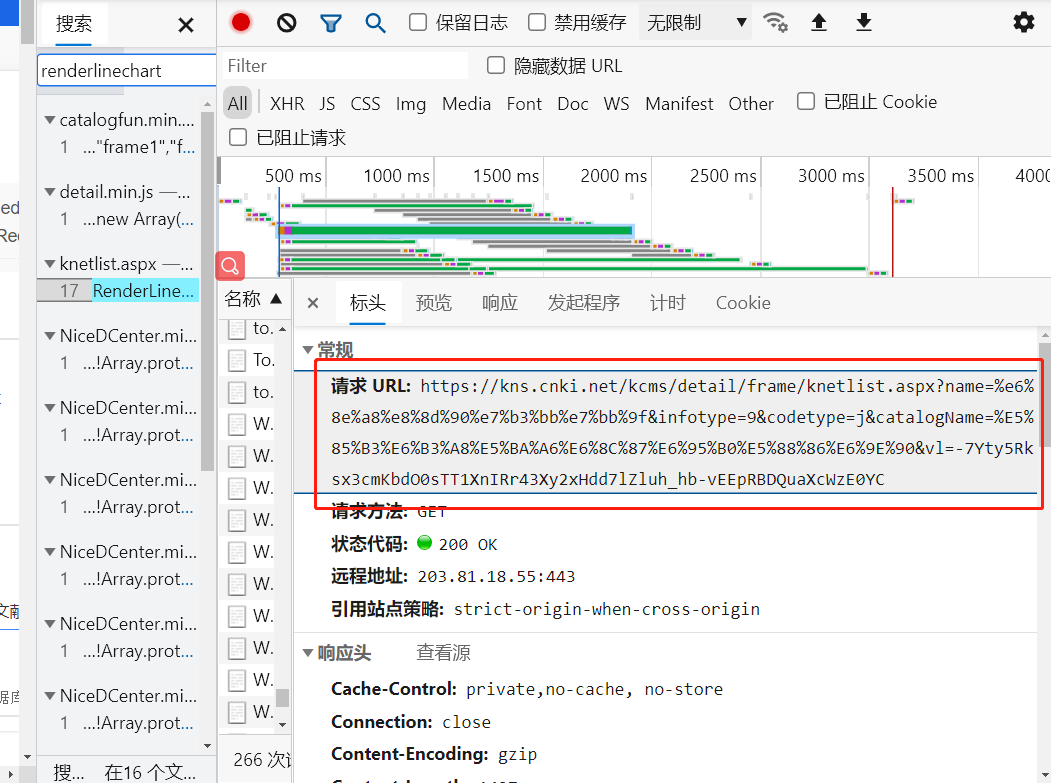Click the highlighted green timeline bar
The width and height of the screenshot is (1051, 783).
456,231
